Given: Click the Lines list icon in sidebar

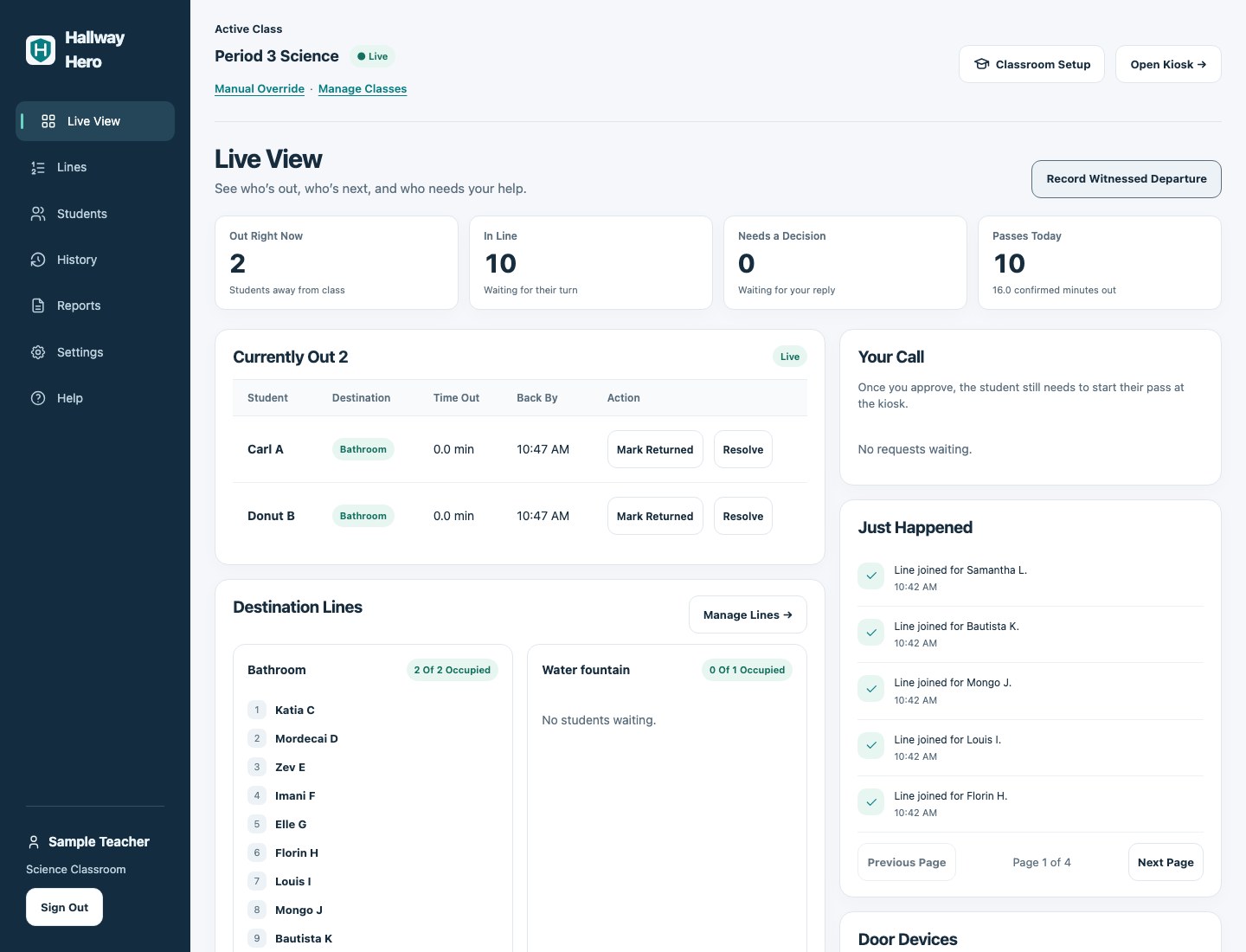Looking at the screenshot, I should click(38, 168).
